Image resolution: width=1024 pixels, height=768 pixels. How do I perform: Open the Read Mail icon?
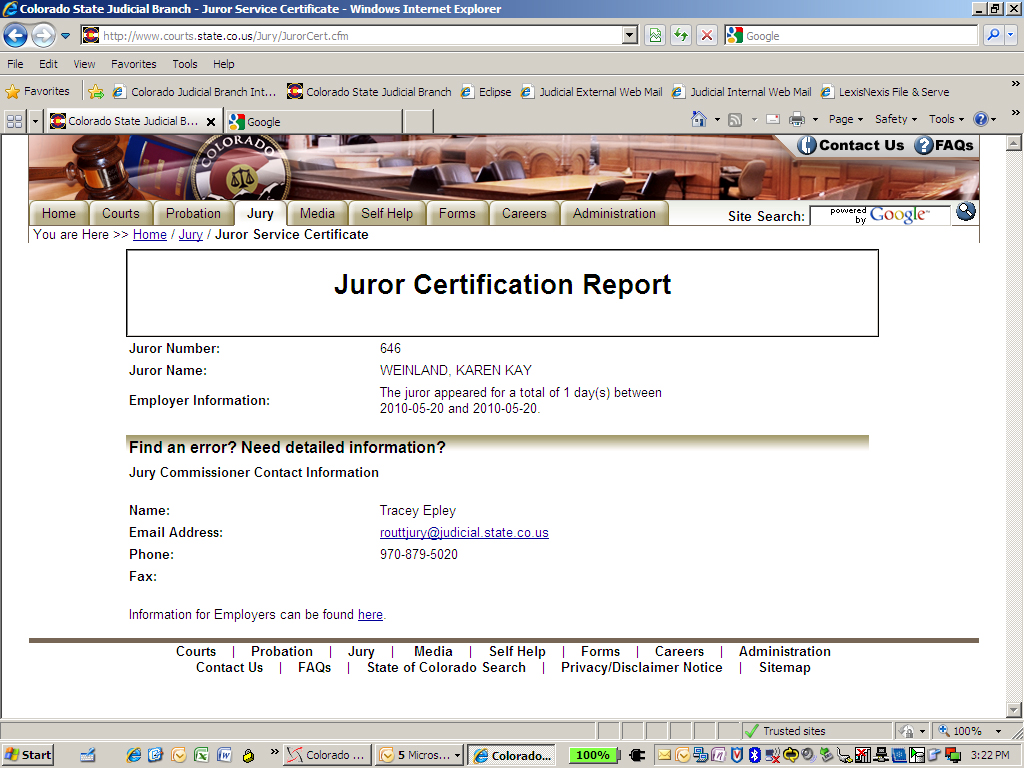[x=772, y=120]
